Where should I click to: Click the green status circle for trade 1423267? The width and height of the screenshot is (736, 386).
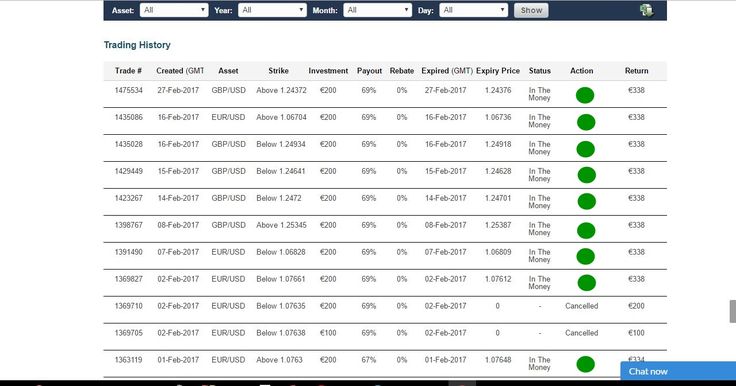click(x=587, y=201)
